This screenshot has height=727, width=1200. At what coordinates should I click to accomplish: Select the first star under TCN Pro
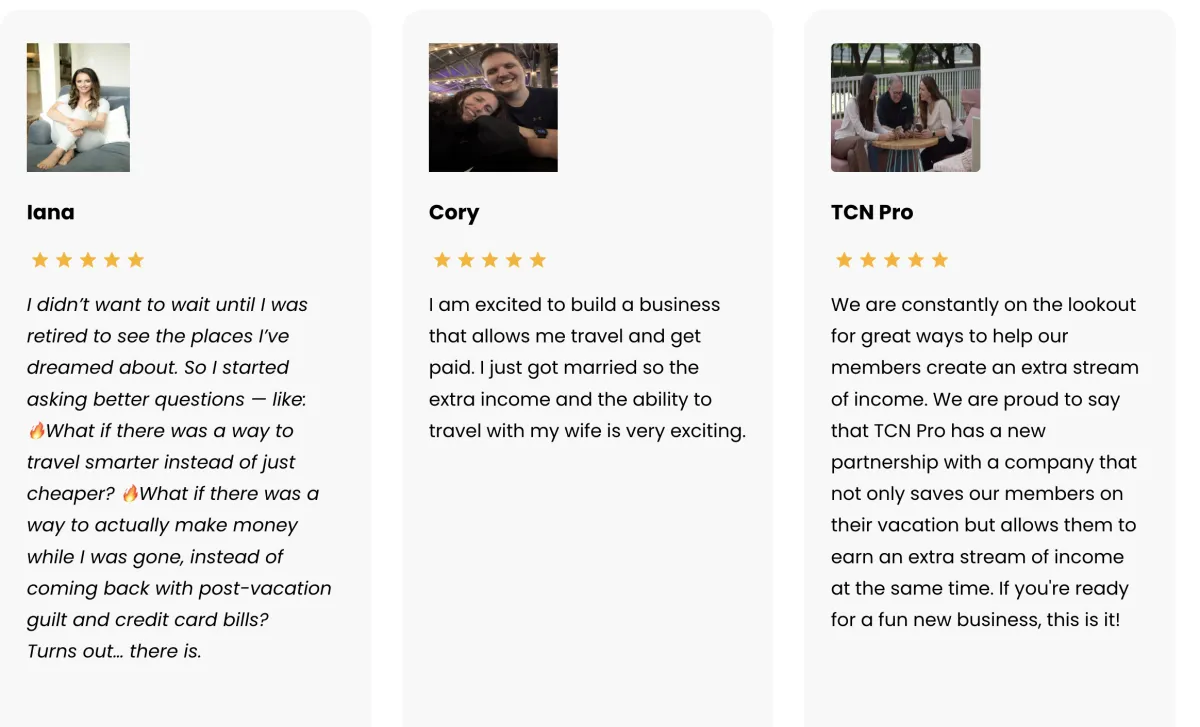point(844,260)
